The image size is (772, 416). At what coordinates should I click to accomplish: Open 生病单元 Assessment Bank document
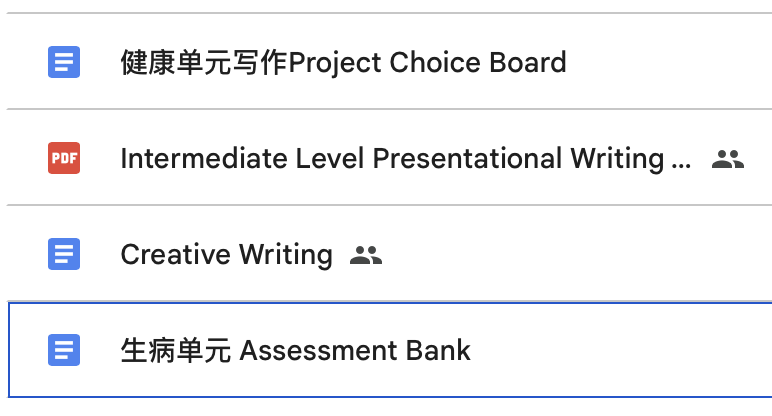[295, 350]
